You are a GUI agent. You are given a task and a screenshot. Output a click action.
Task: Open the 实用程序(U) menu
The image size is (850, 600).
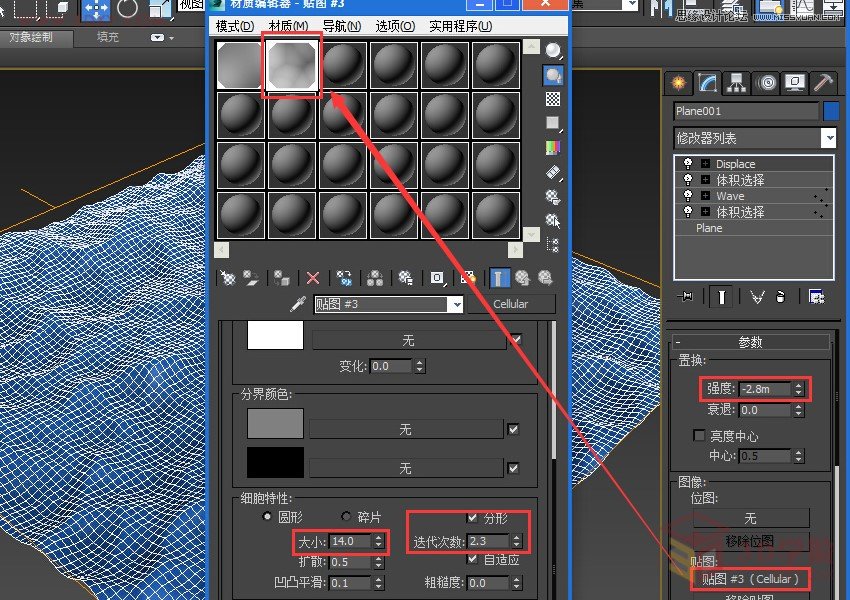coord(461,26)
